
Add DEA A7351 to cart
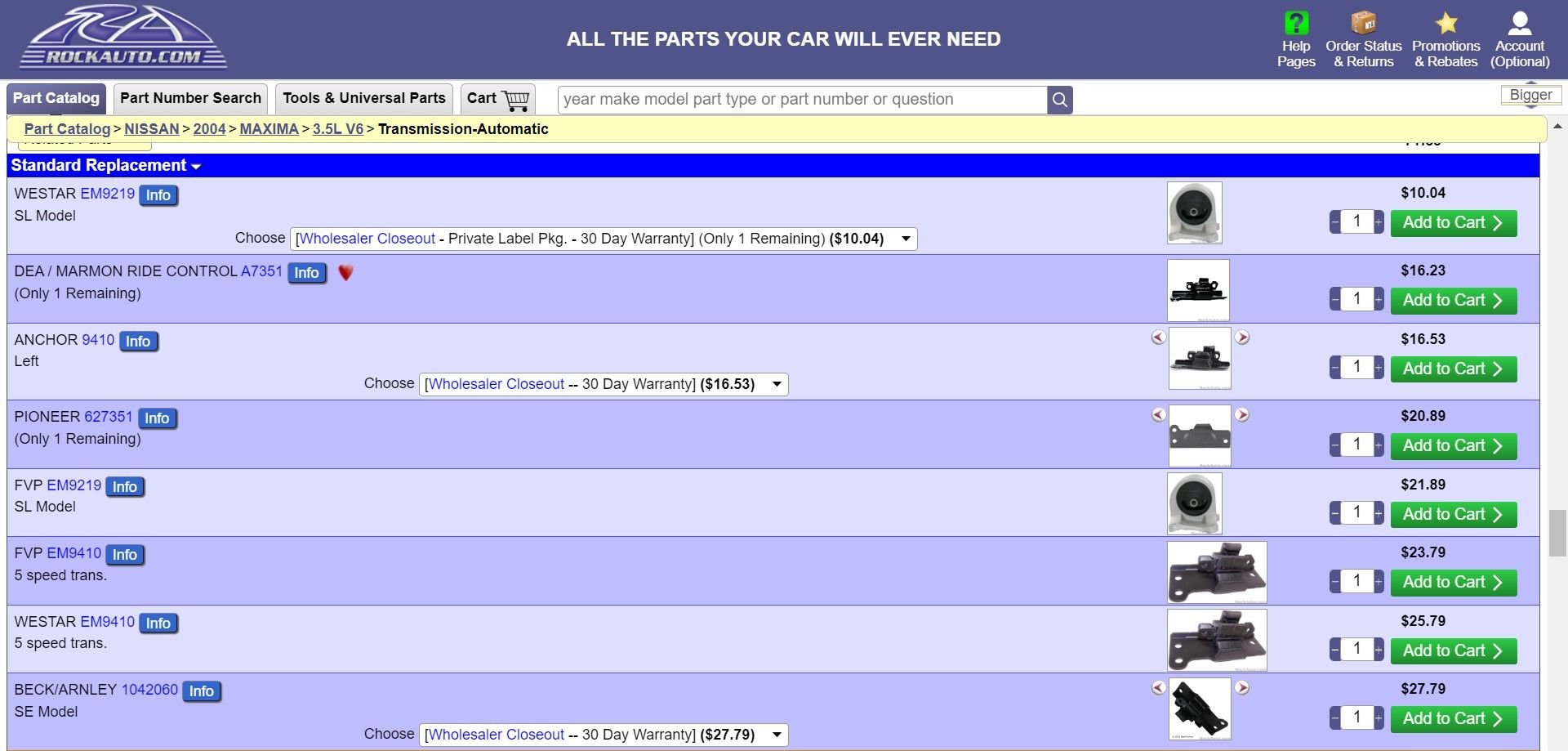1454,301
